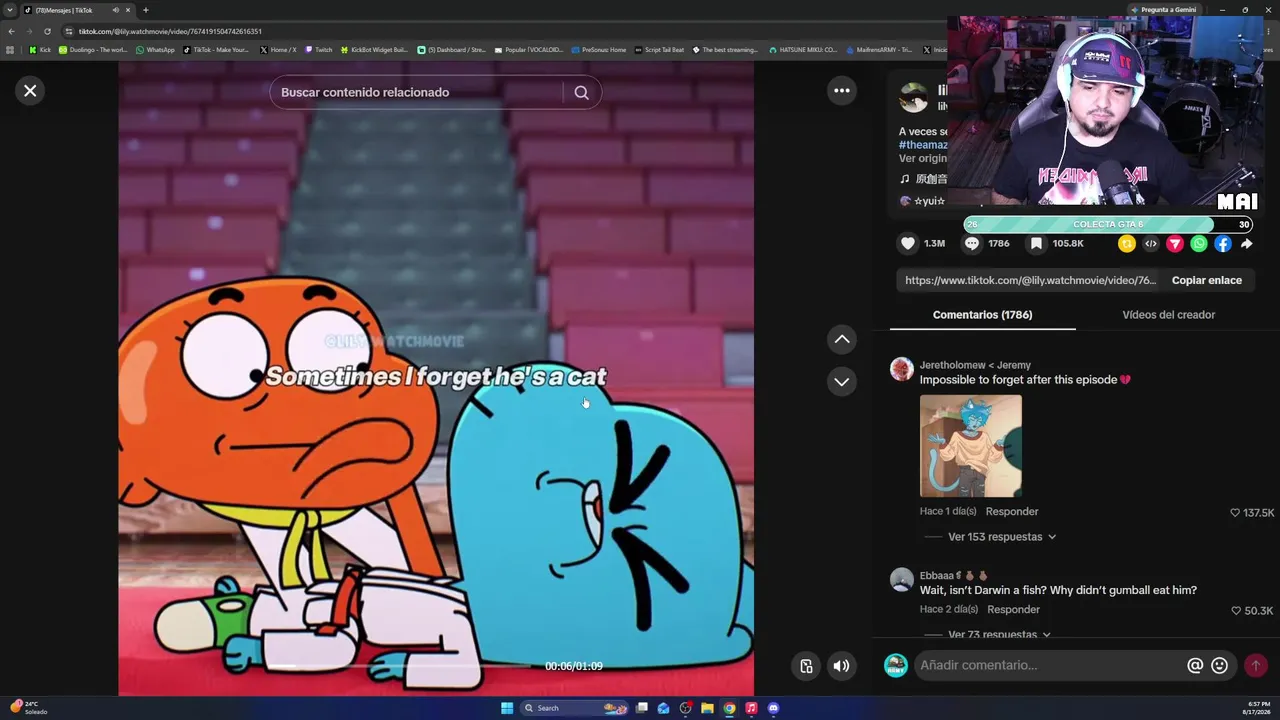Toggle the auto-scroll icon next to volume

pos(806,666)
